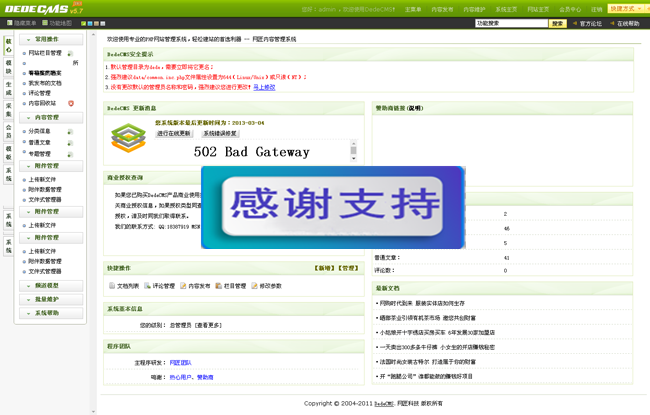Screen dimensions: 650x415
Task: Expand the 批量维护 sidebar group
Action: [51, 299]
